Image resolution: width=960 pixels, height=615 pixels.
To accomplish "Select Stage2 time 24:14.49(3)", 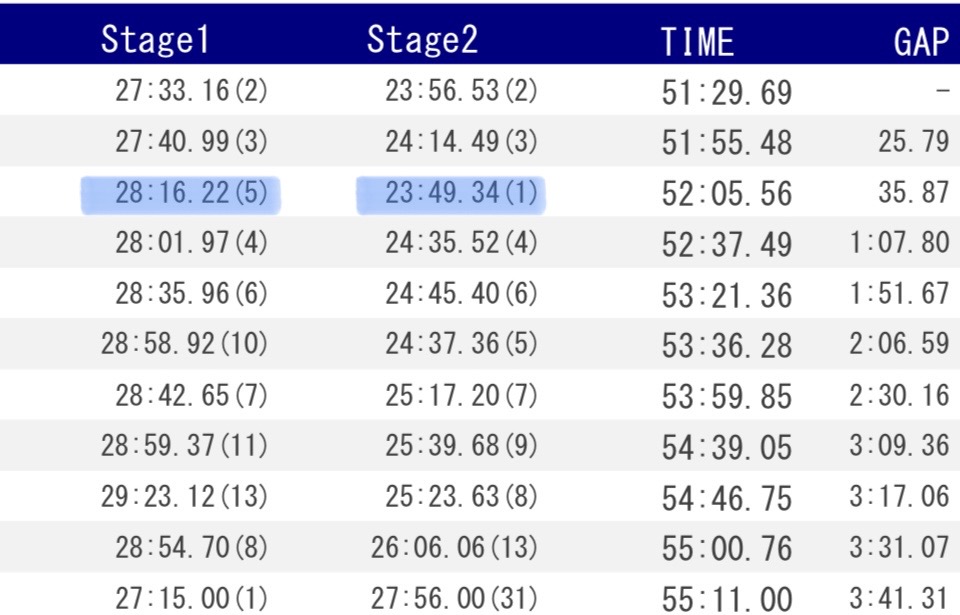I will pyautogui.click(x=461, y=142).
